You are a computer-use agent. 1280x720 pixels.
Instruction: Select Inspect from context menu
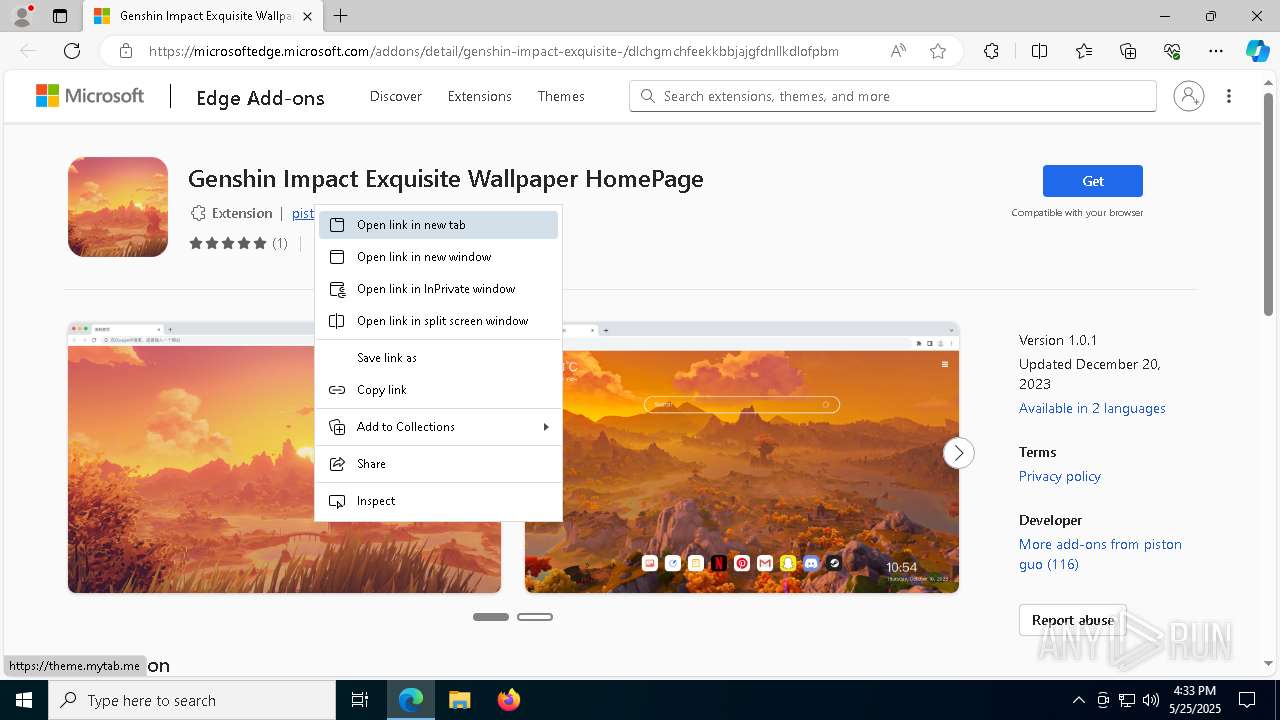point(438,501)
